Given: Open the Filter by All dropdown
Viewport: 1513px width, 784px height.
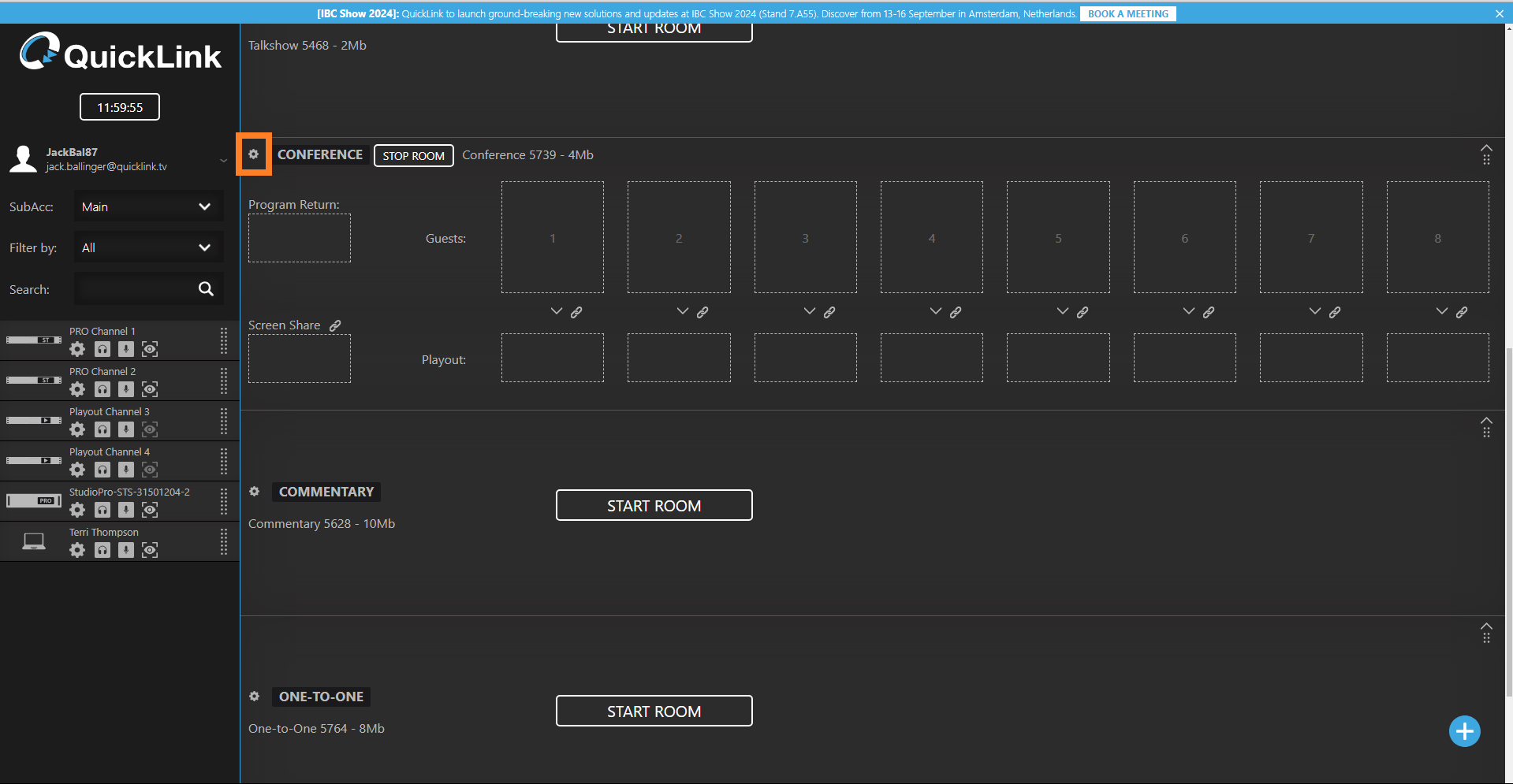Looking at the screenshot, I should point(148,247).
